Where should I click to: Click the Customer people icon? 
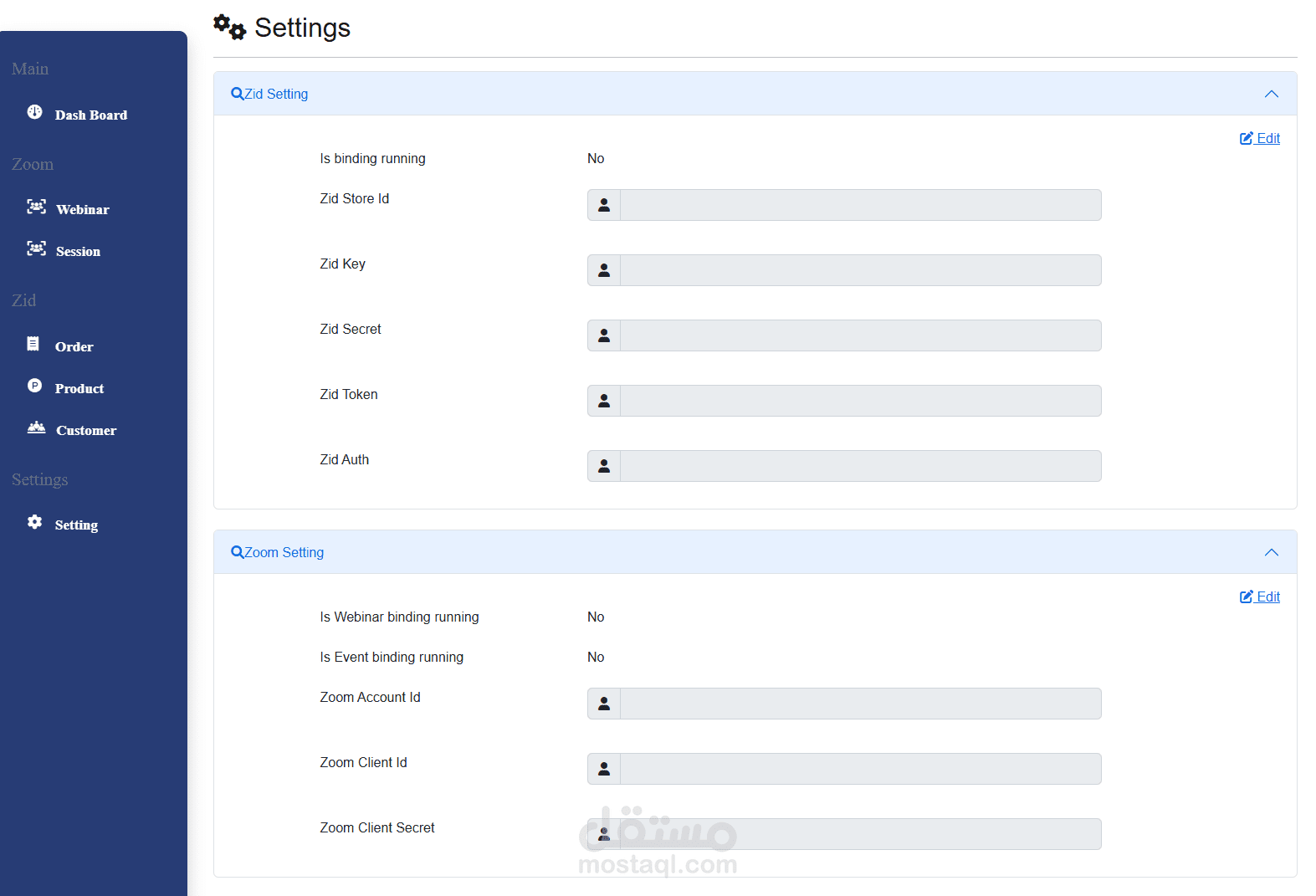pyautogui.click(x=36, y=428)
